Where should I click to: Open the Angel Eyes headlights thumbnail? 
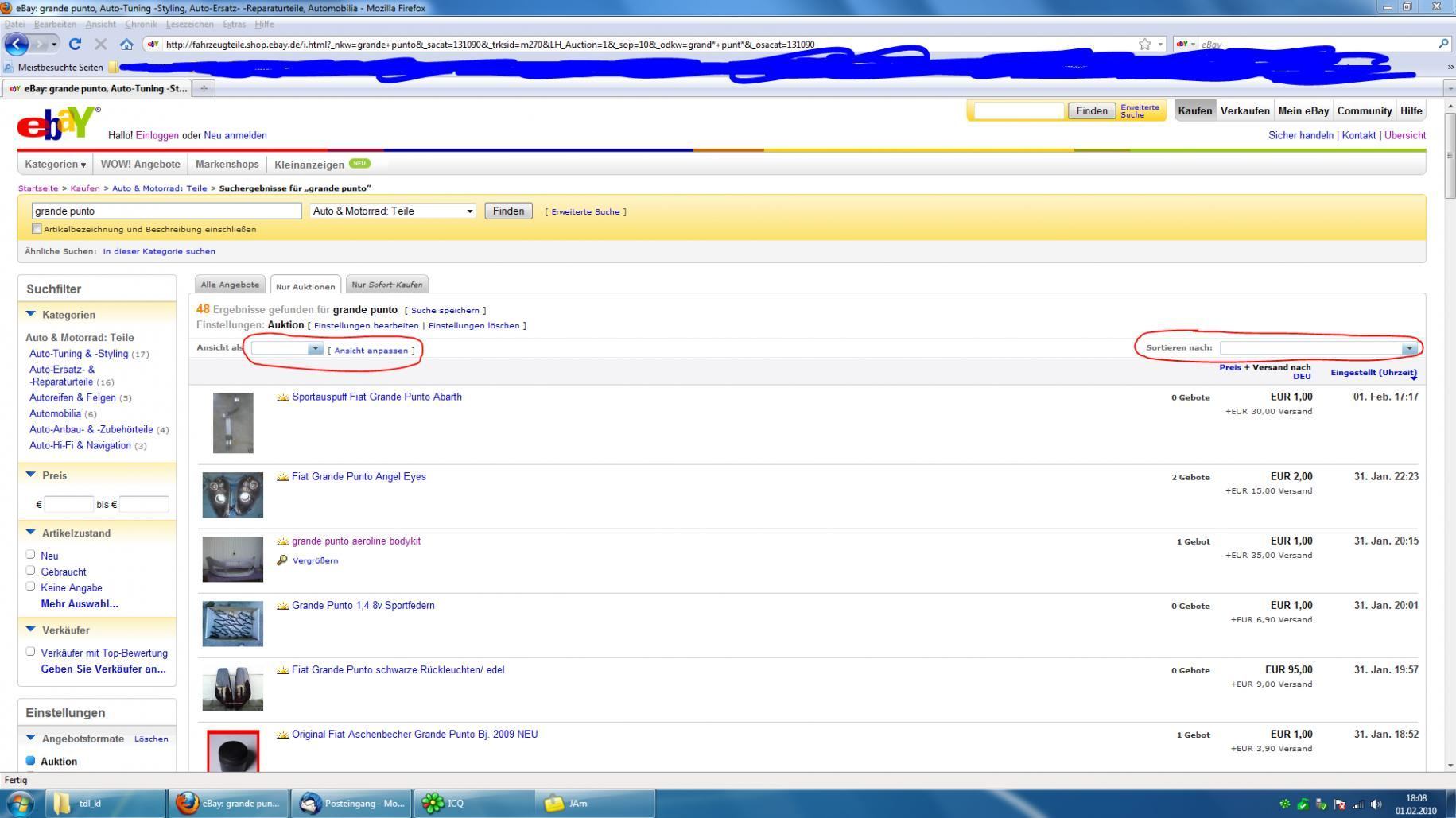click(x=232, y=494)
